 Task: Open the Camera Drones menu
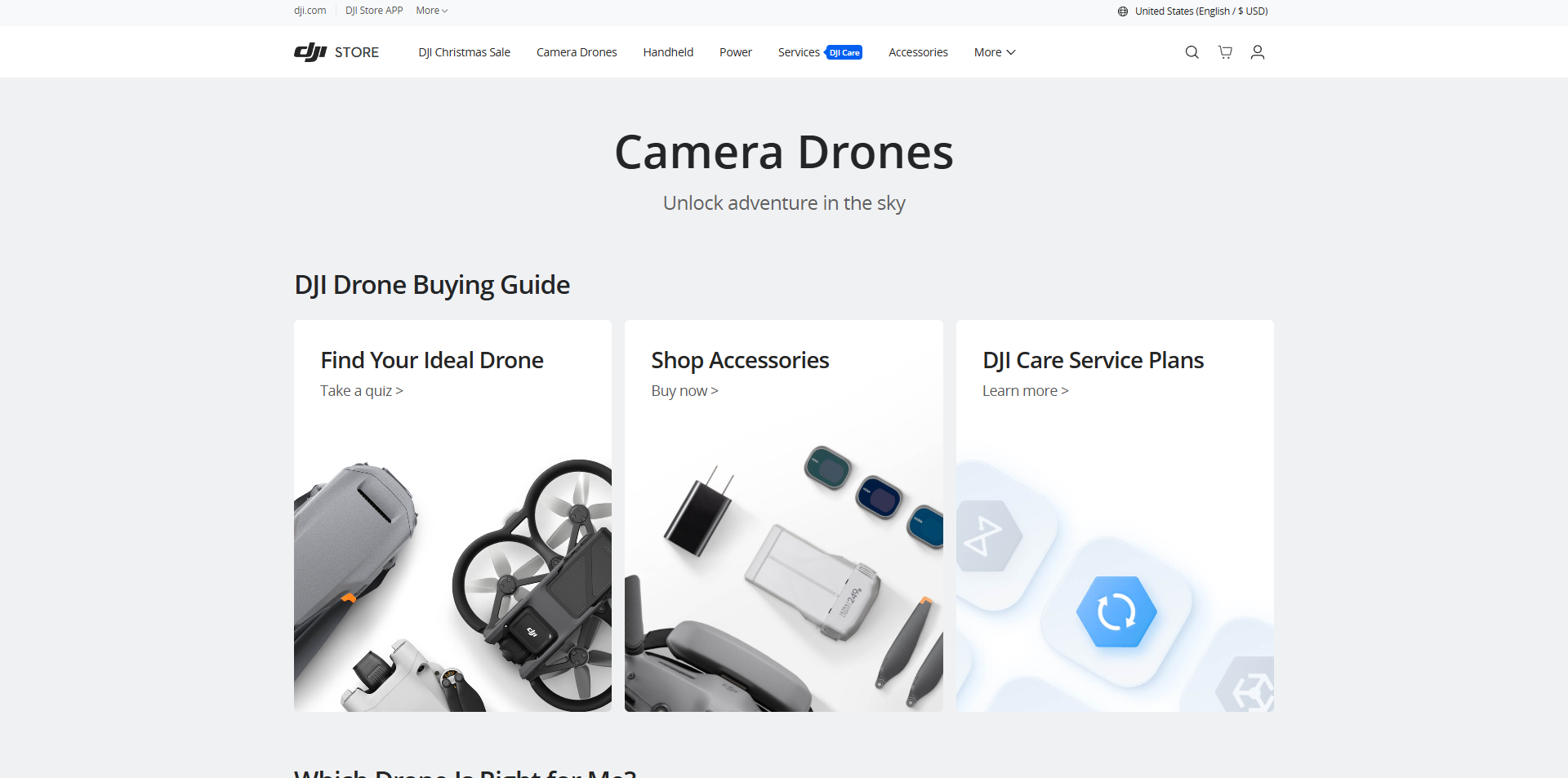pyautogui.click(x=577, y=51)
